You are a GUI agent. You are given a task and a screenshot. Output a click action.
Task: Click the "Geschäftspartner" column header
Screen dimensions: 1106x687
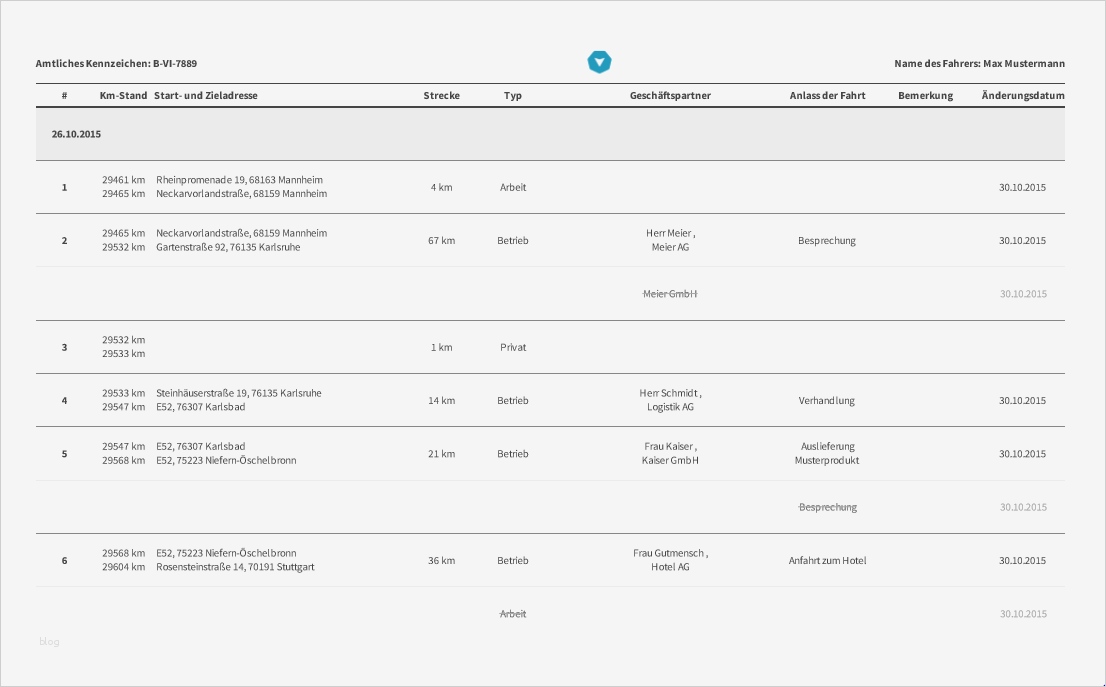(x=670, y=96)
